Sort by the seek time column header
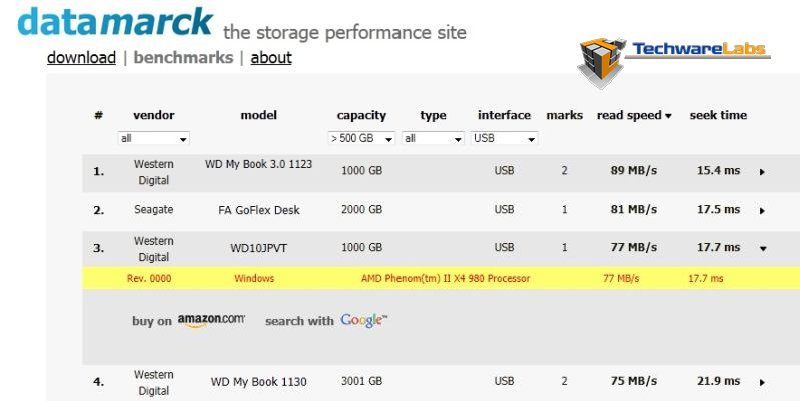Viewport: 800px width, 401px height. tap(718, 115)
